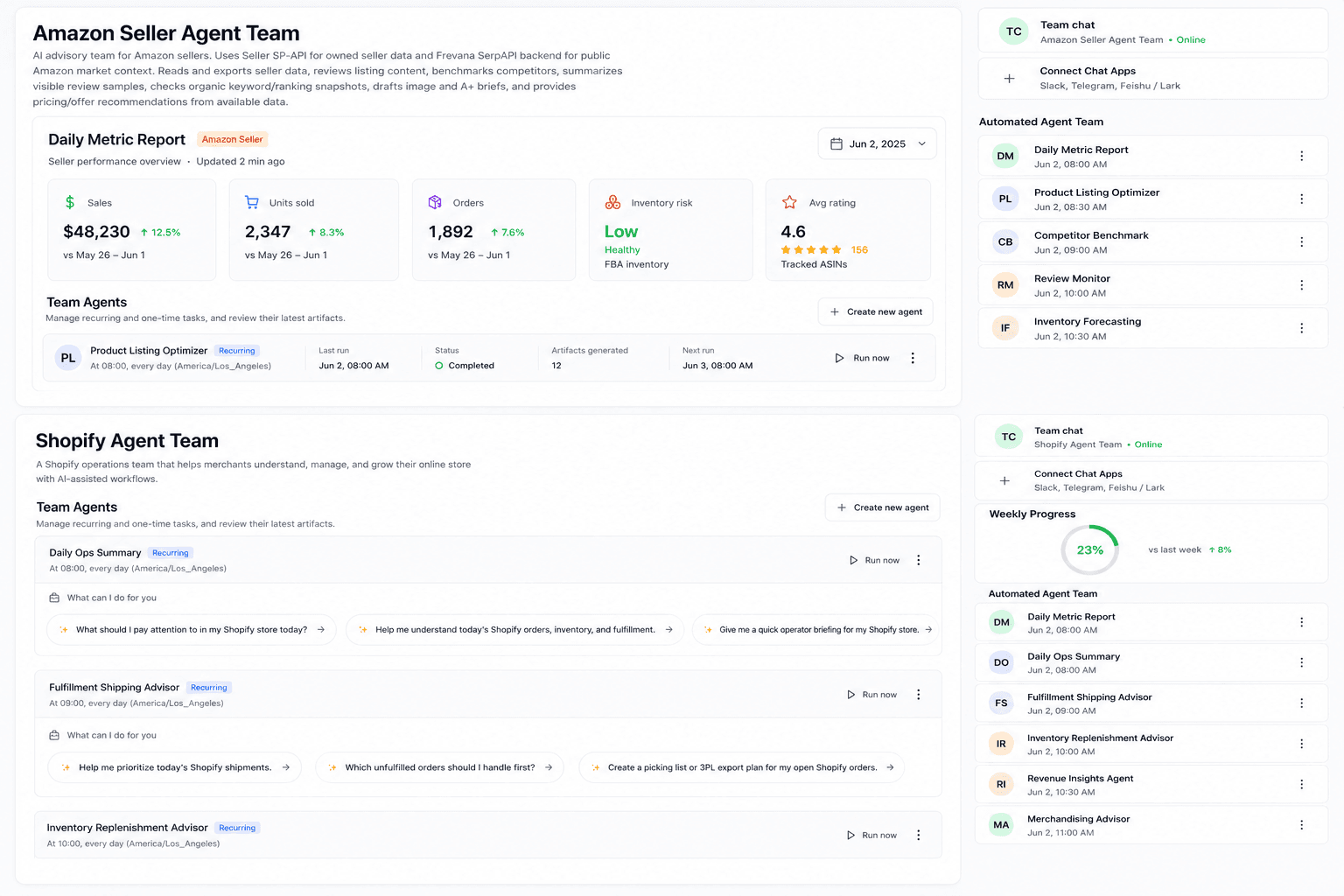Click the Avg rating star icon
Image resolution: width=1344 pixels, height=896 pixels.
point(789,202)
